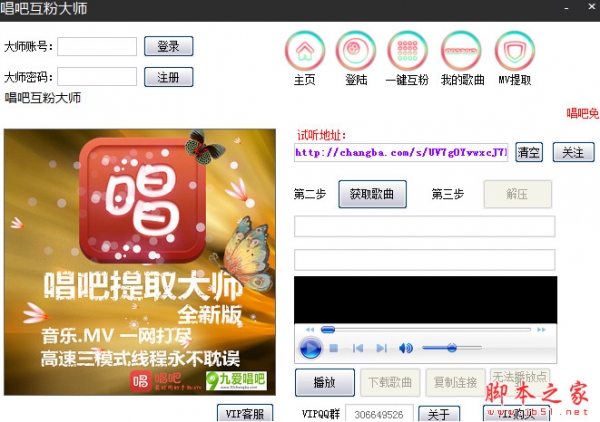Open the 主页 home icon
This screenshot has width=600, height=422.
pos(305,51)
